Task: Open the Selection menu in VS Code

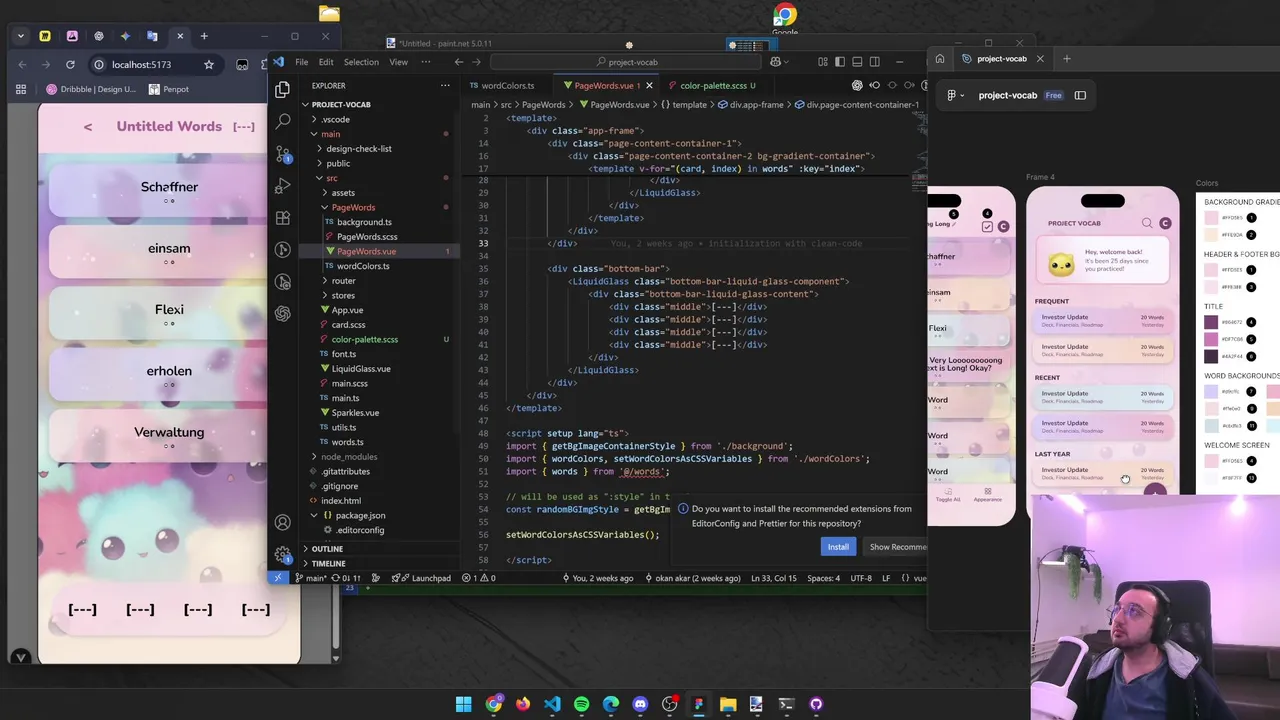Action: [361, 62]
